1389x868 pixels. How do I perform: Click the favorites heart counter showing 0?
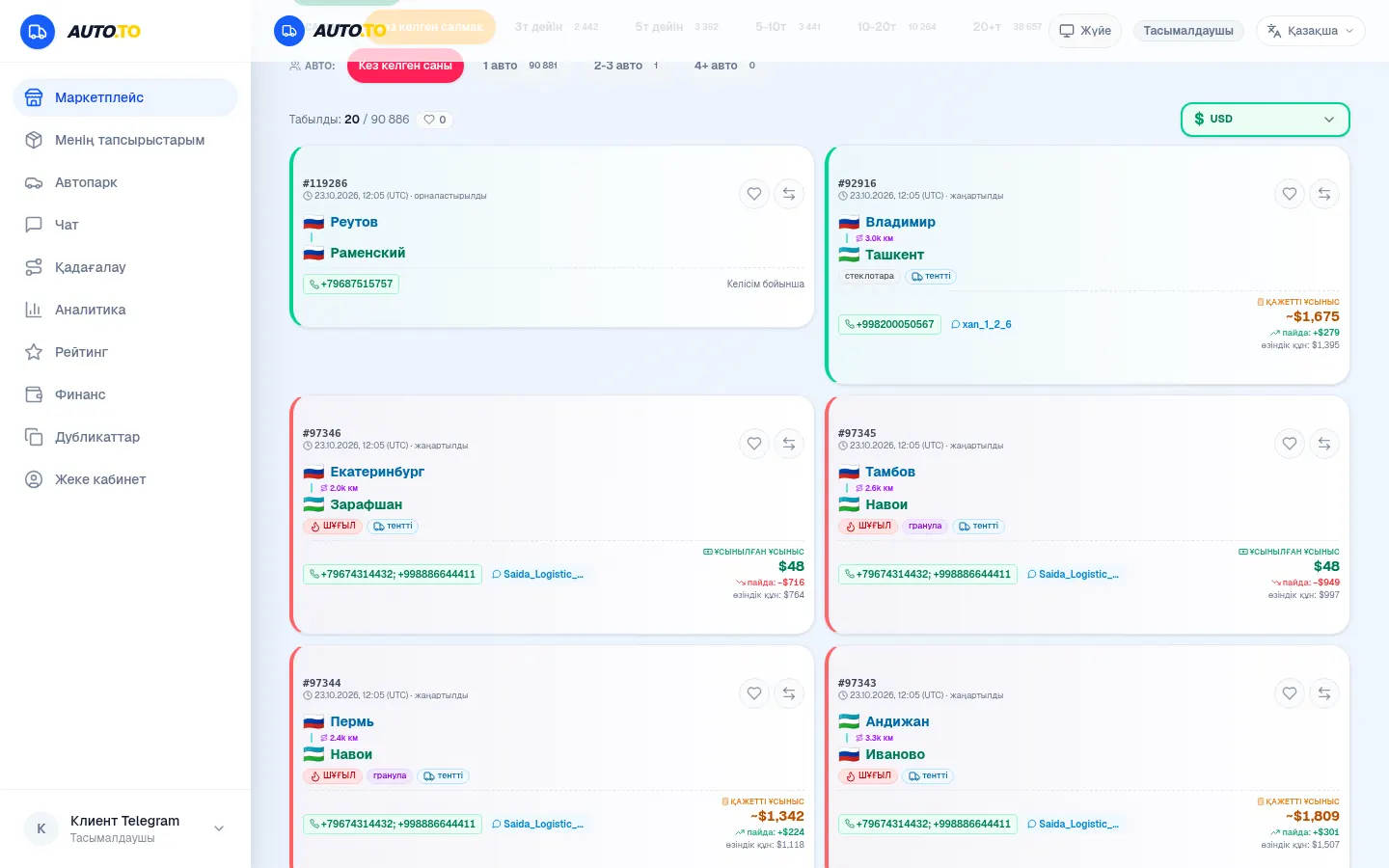(x=436, y=120)
